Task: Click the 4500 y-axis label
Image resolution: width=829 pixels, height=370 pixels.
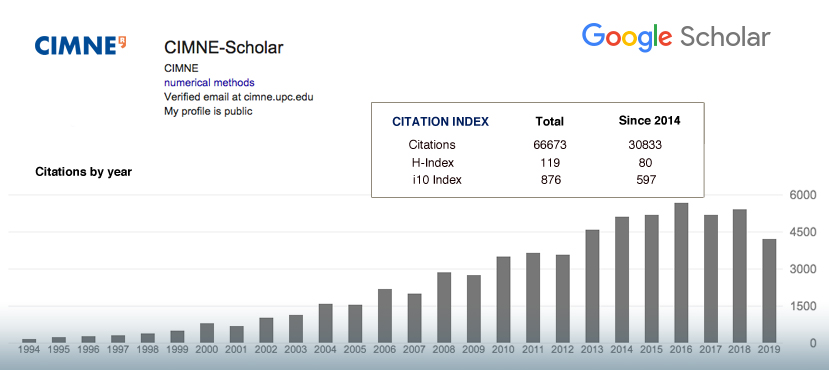Action: pyautogui.click(x=803, y=233)
